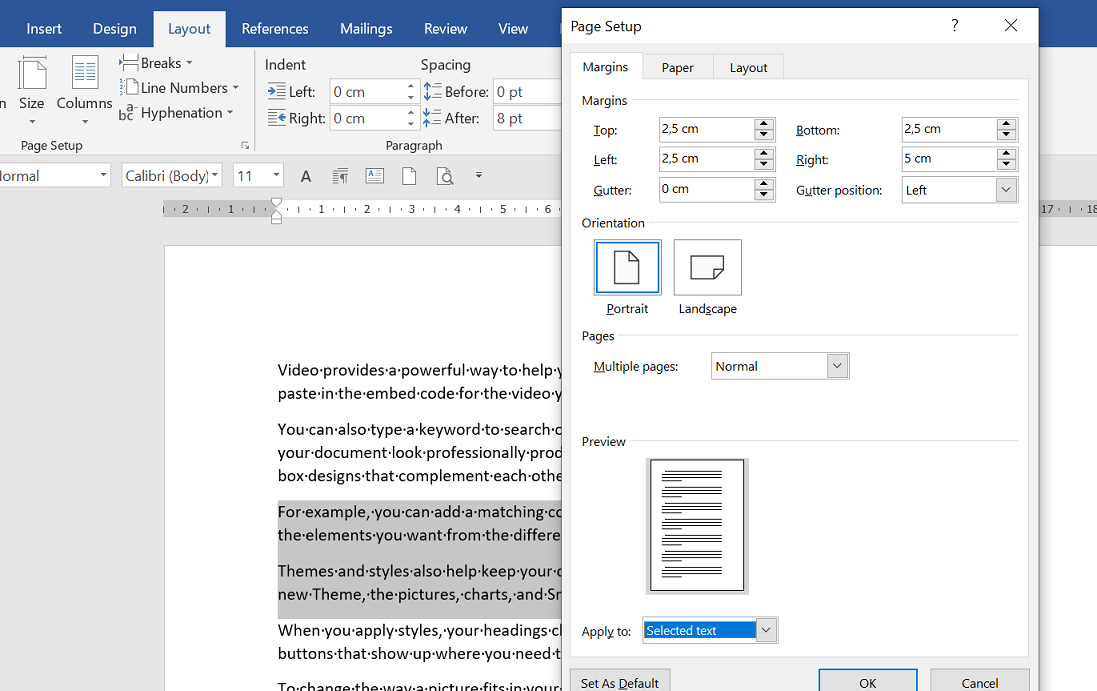
Task: Click the Top margin field
Action: (707, 129)
